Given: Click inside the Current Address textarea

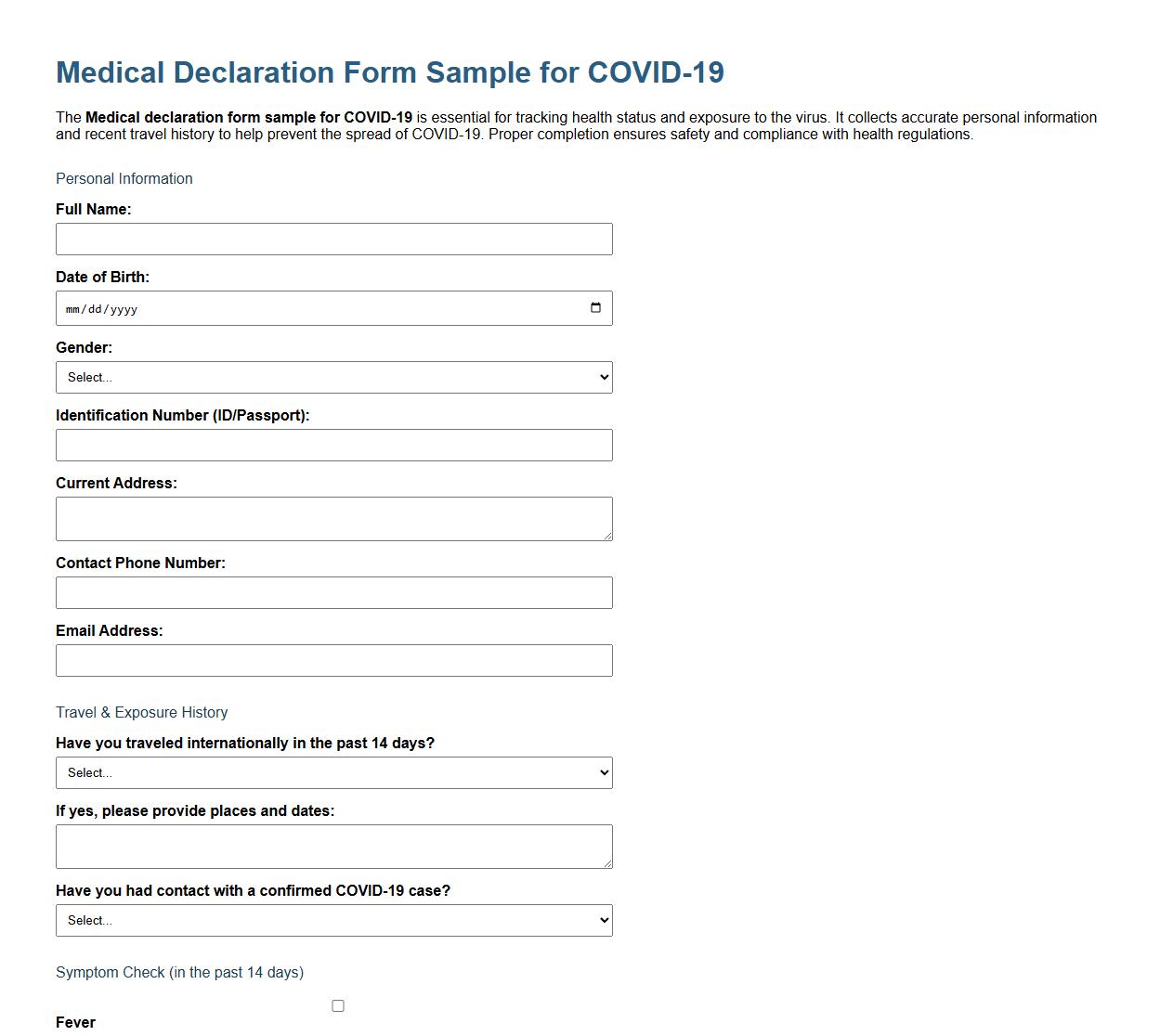Looking at the screenshot, I should (334, 518).
